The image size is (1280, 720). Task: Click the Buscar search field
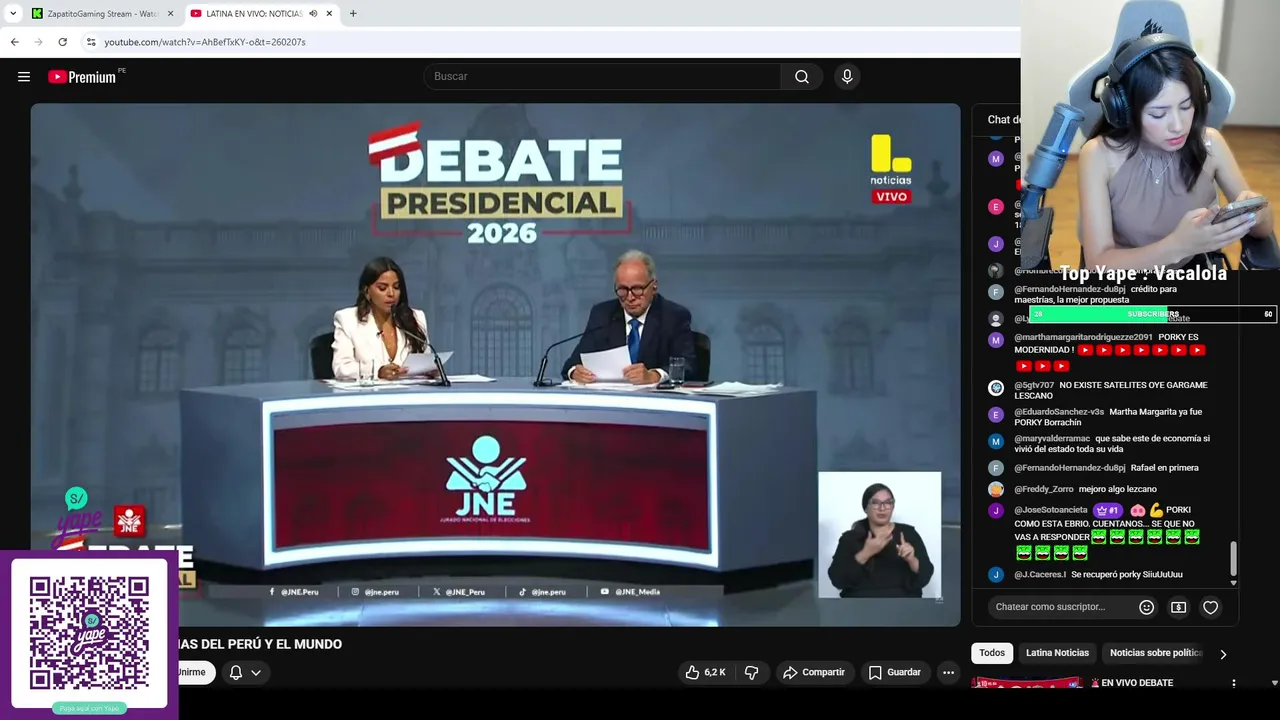603,77
